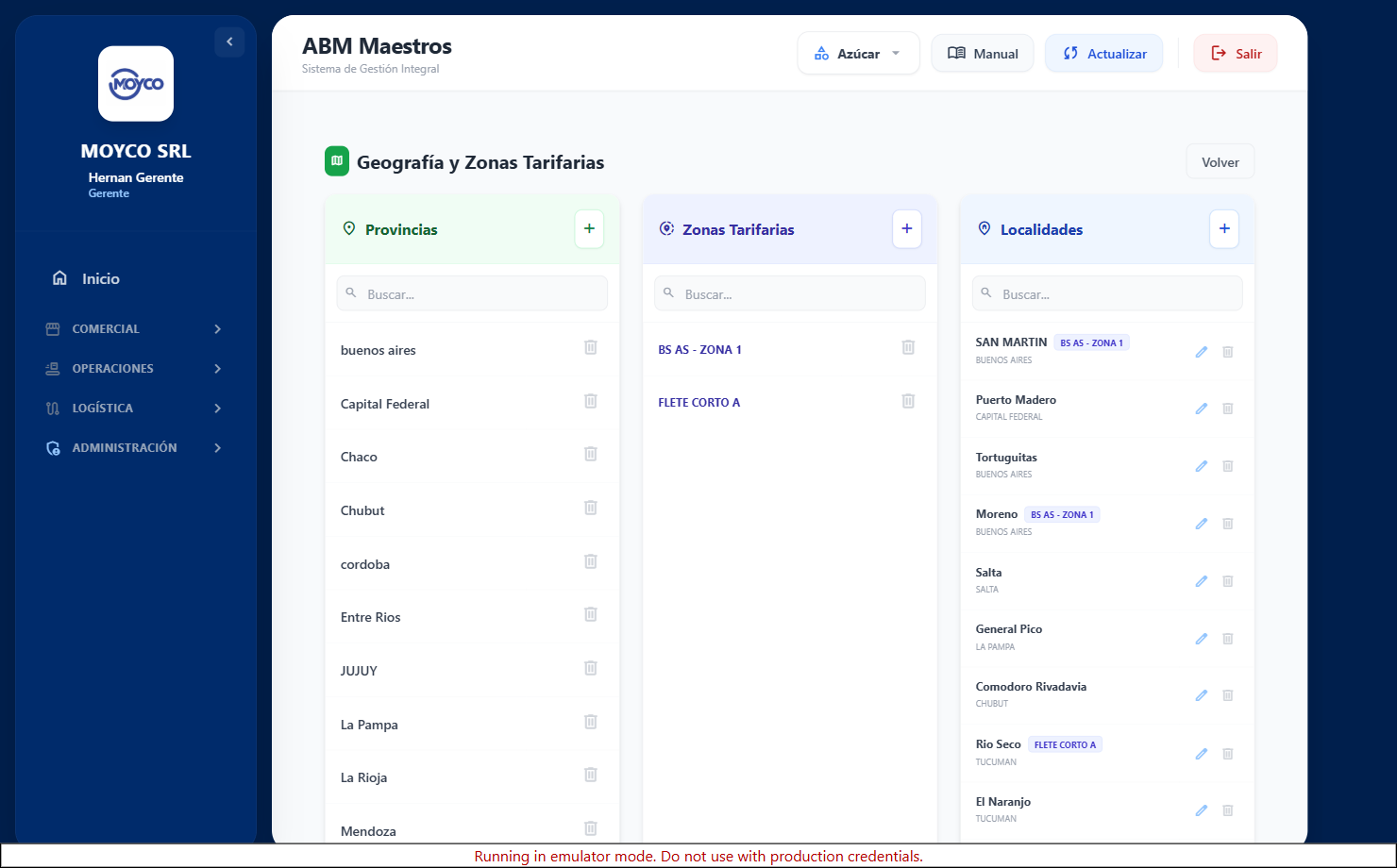The width and height of the screenshot is (1397, 868).
Task: Edit the Salta locality
Action: pyautogui.click(x=1202, y=581)
